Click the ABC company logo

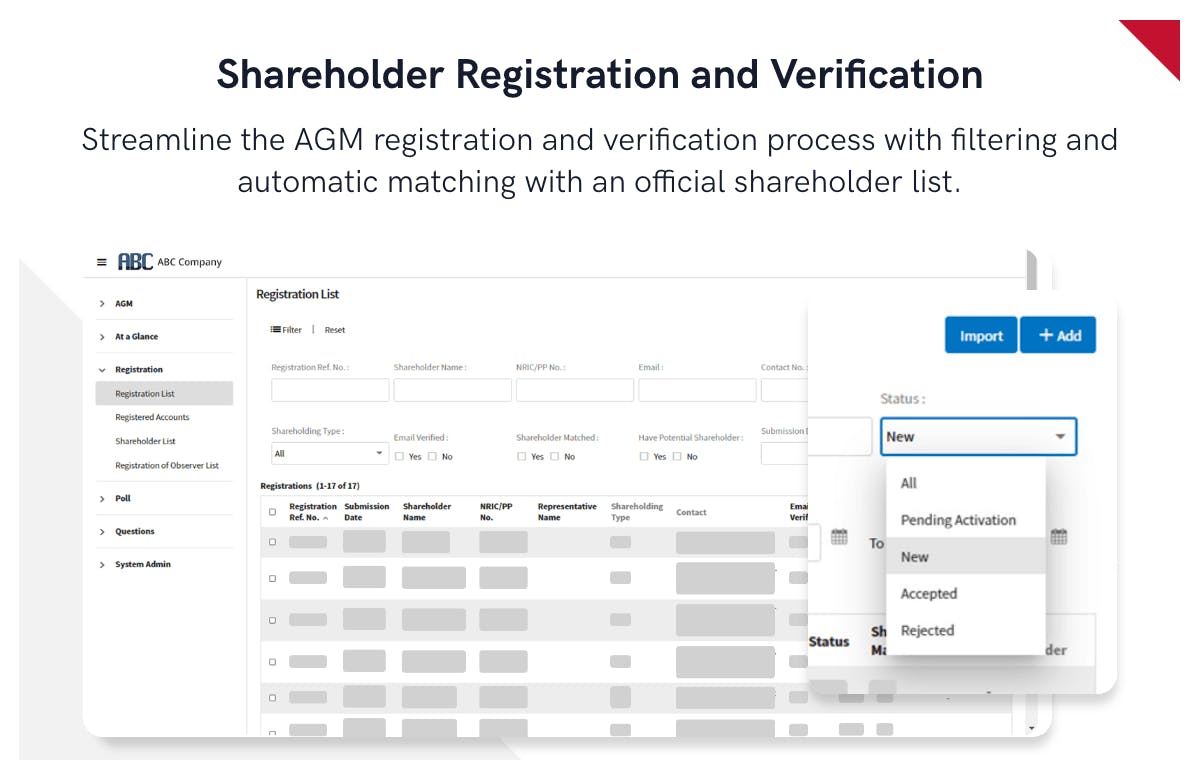[135, 262]
